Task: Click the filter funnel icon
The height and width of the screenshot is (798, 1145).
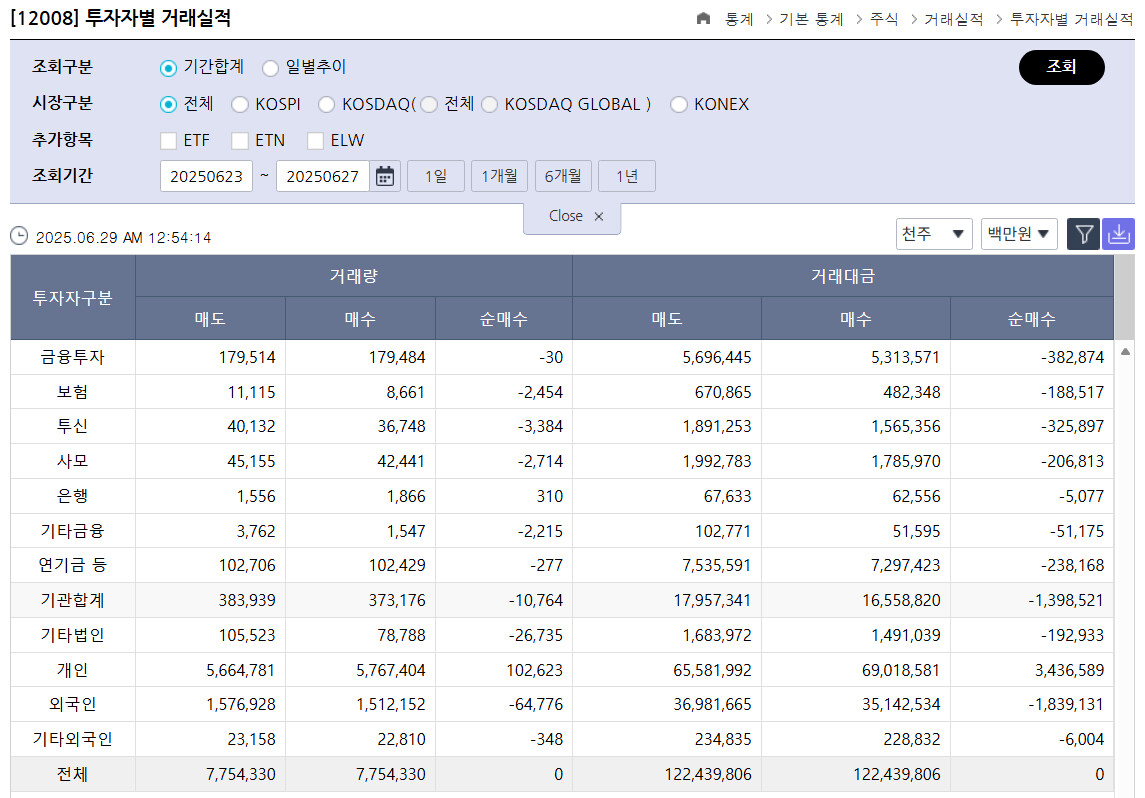Action: pos(1083,234)
